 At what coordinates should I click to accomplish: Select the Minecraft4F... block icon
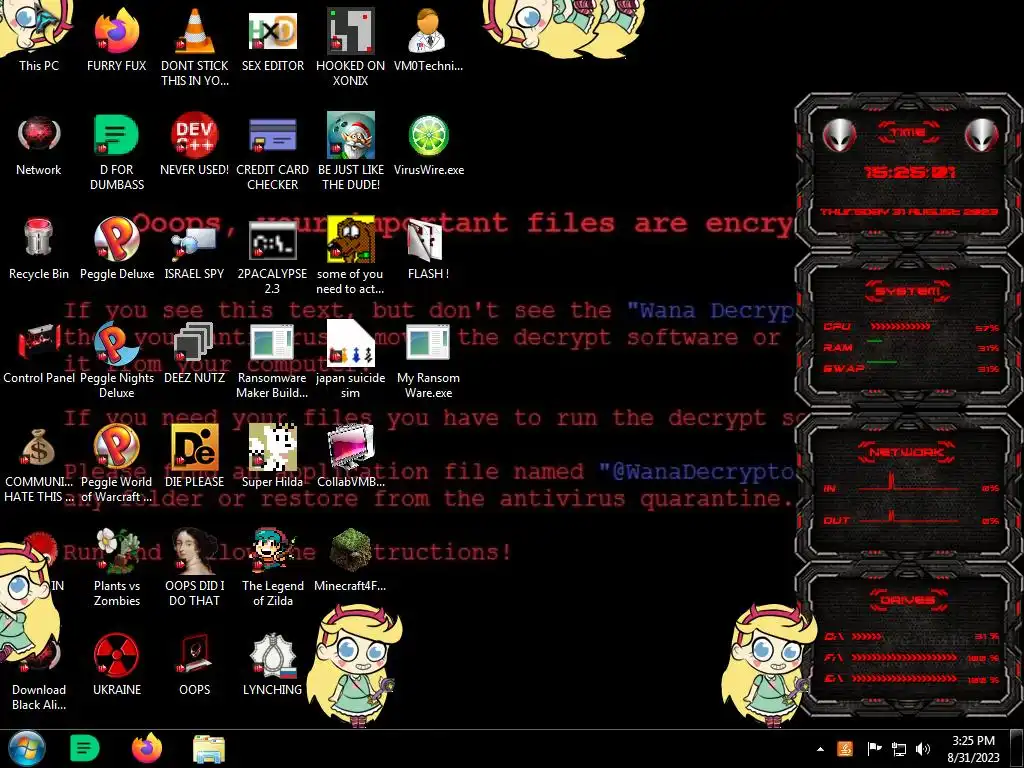click(x=351, y=560)
